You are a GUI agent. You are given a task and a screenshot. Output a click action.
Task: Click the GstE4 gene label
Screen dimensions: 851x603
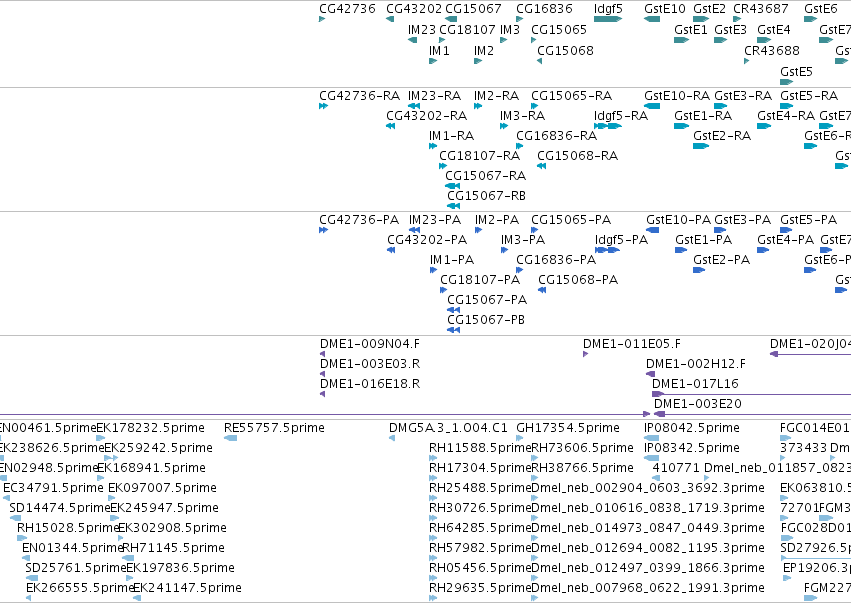pyautogui.click(x=774, y=30)
